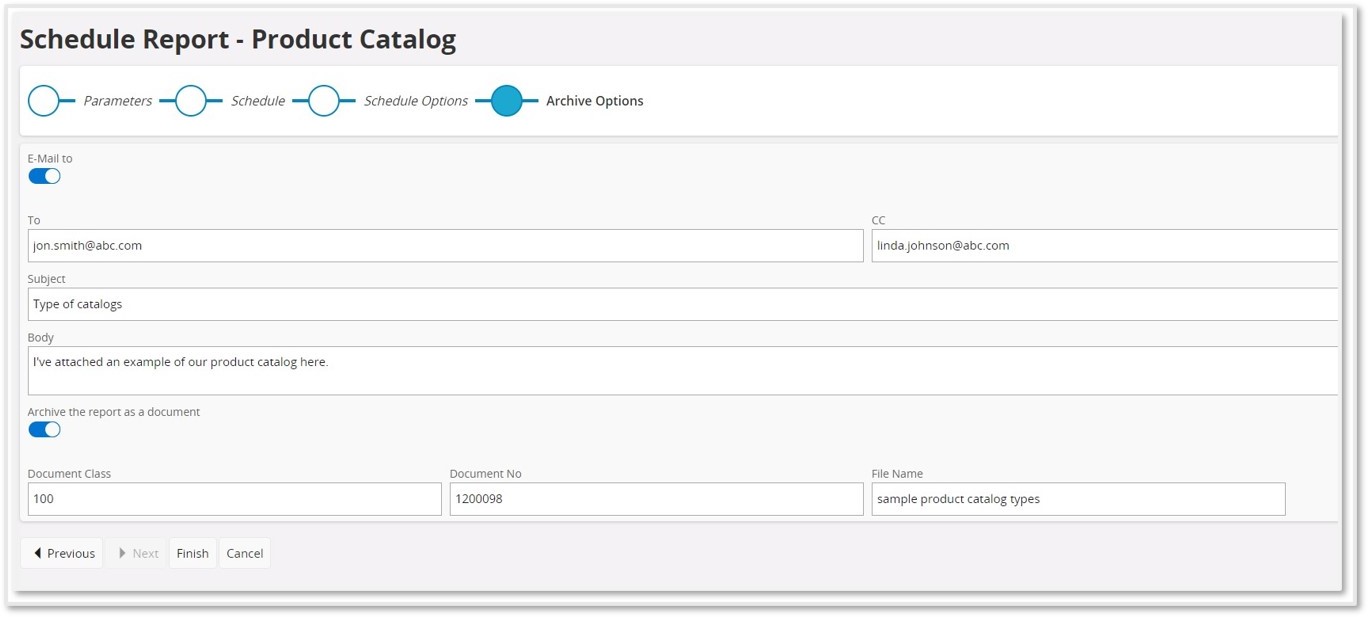Go back with the Previous button
The width and height of the screenshot is (1368, 617).
62,553
